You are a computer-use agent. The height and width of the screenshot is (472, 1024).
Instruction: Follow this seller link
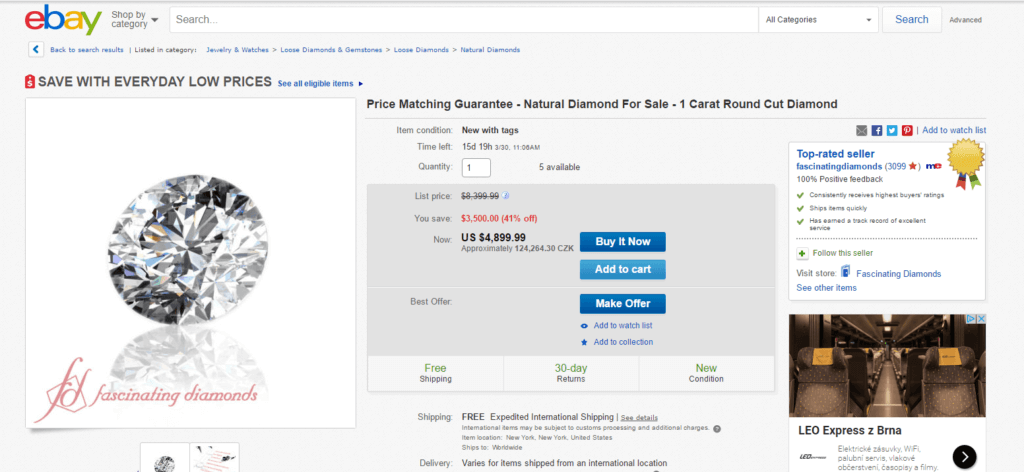842,253
